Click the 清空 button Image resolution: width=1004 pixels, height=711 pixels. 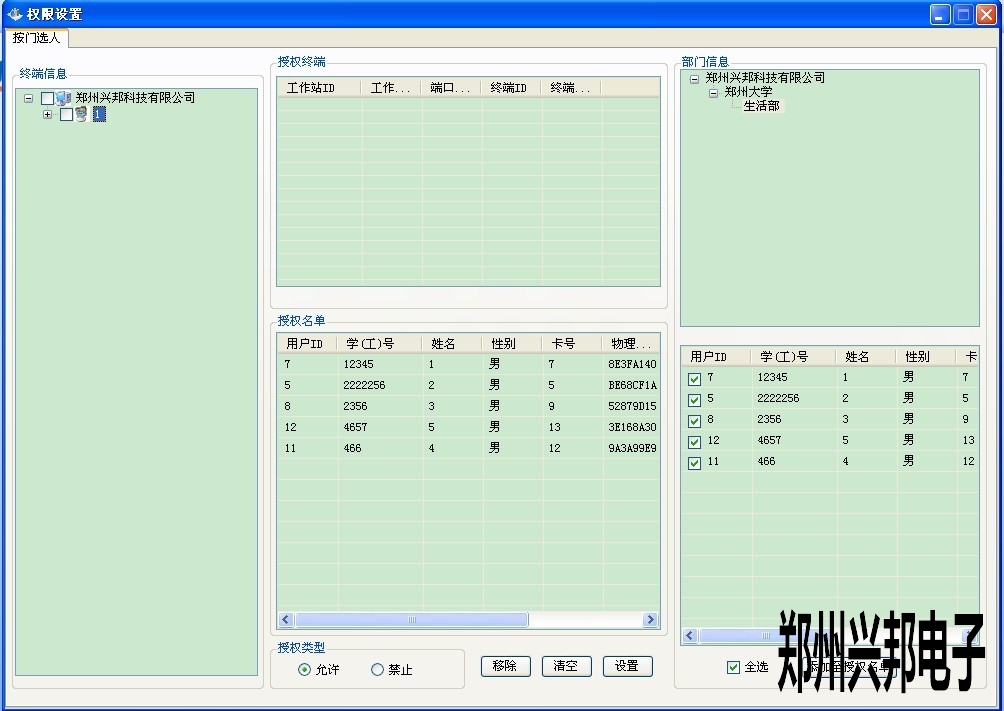pyautogui.click(x=566, y=666)
